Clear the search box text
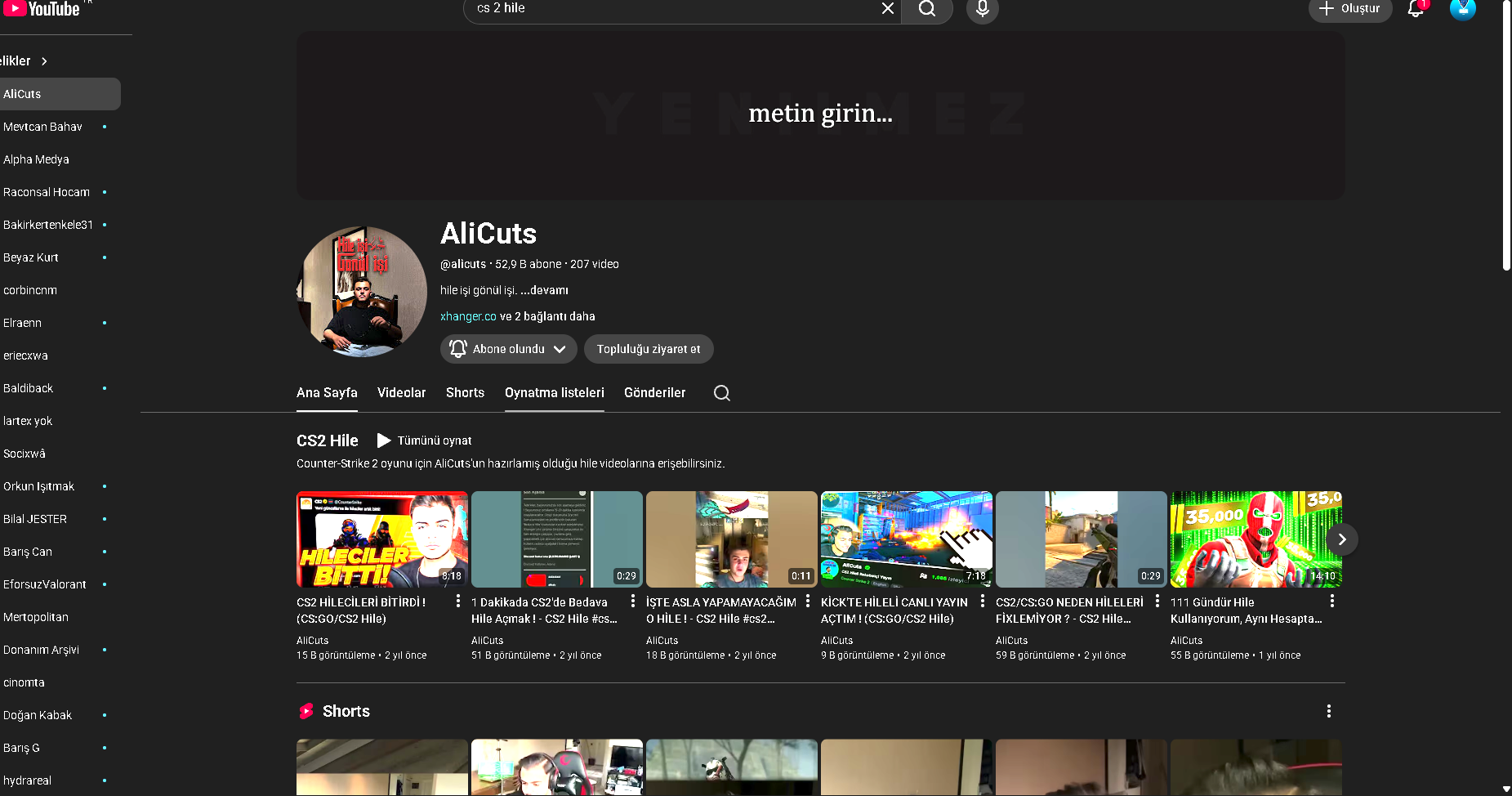Screen dimensions: 1512x796 click(888, 8)
